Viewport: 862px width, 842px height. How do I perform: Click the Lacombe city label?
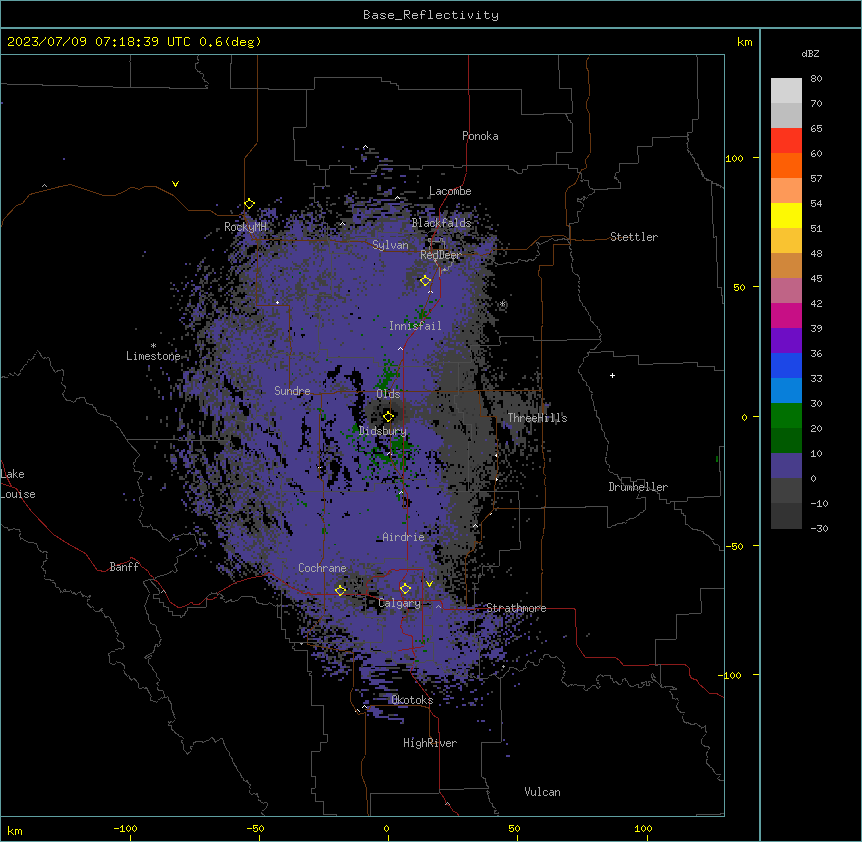coord(450,191)
